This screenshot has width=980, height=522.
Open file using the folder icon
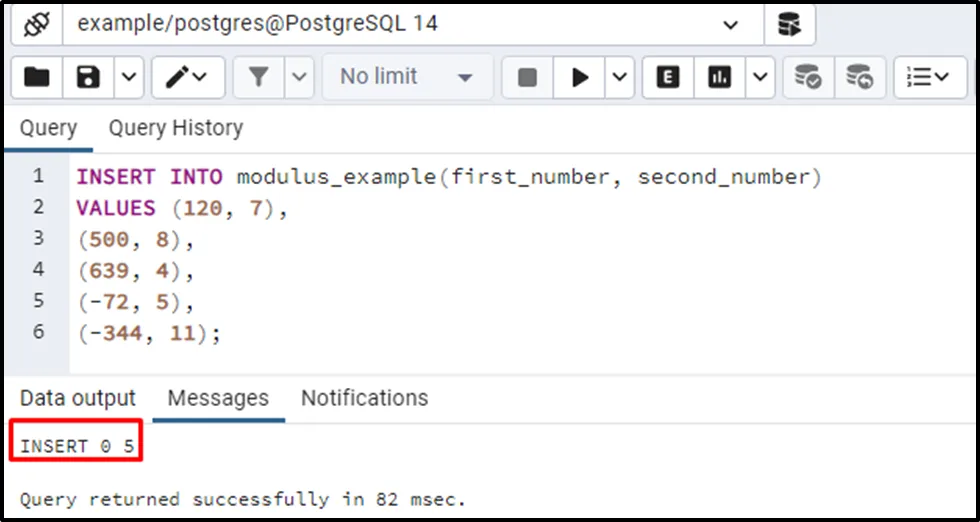click(x=36, y=77)
